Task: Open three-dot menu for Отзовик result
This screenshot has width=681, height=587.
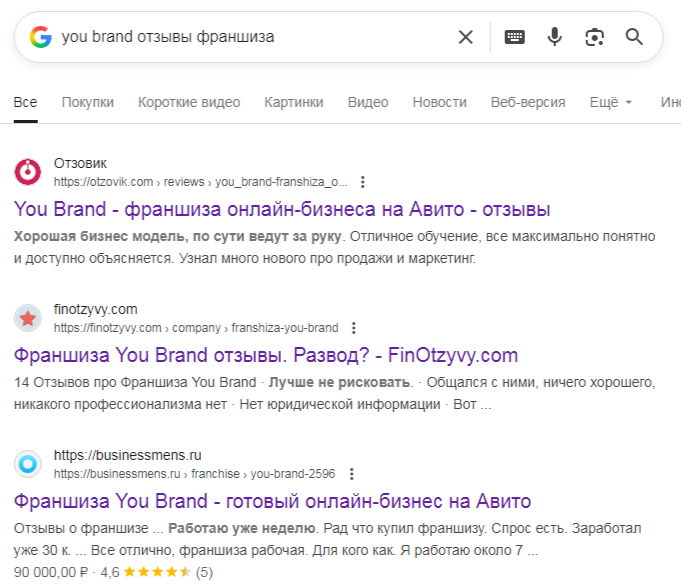Action: 363,182
